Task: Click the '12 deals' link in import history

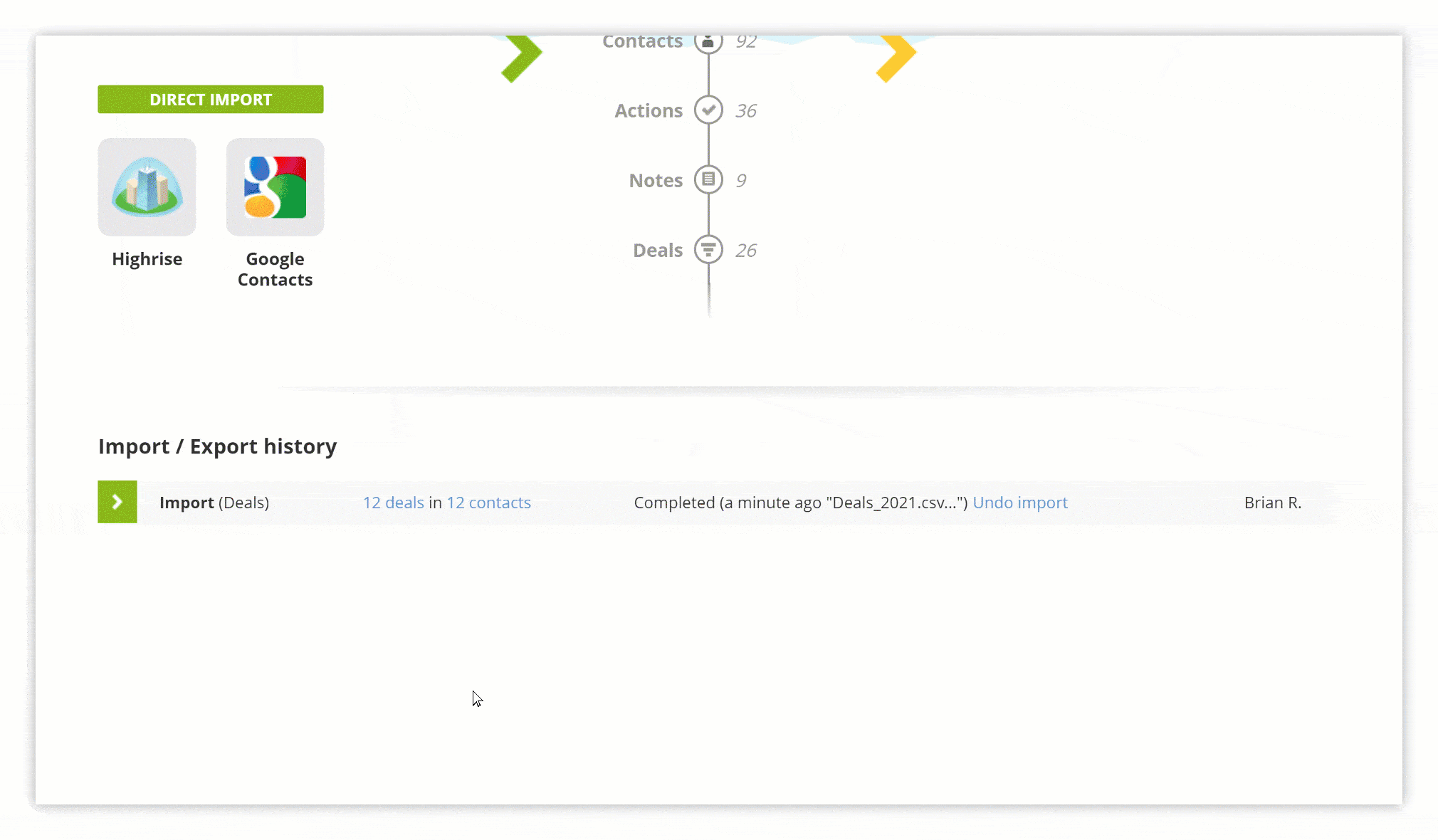Action: click(392, 502)
